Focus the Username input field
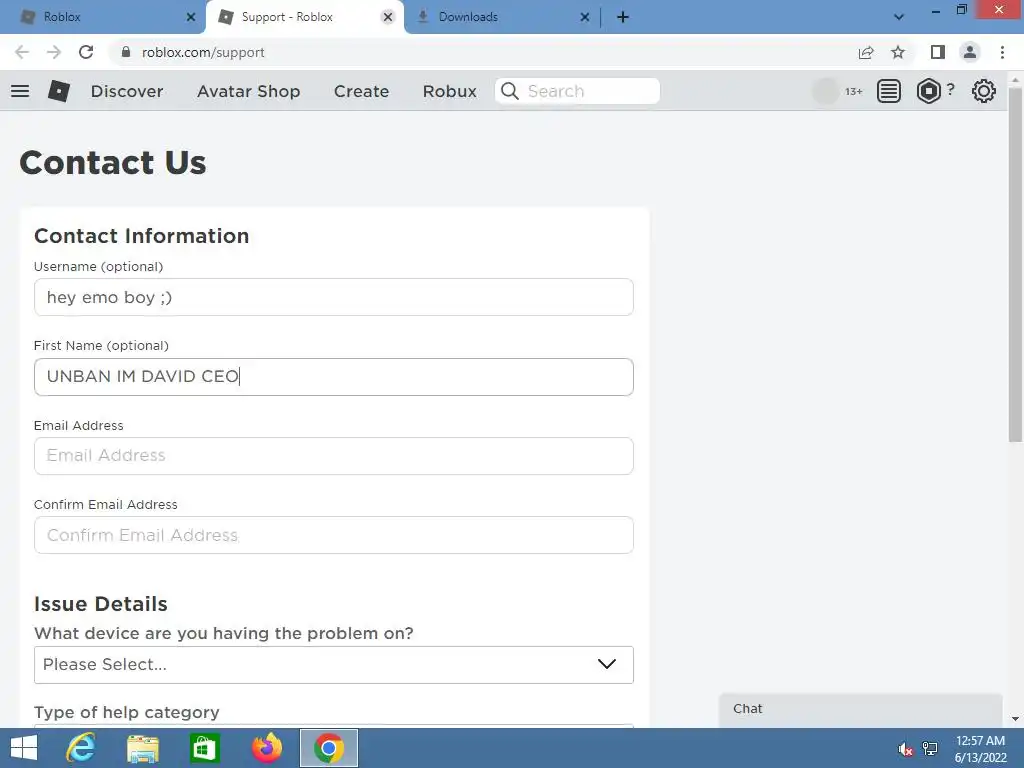 334,297
